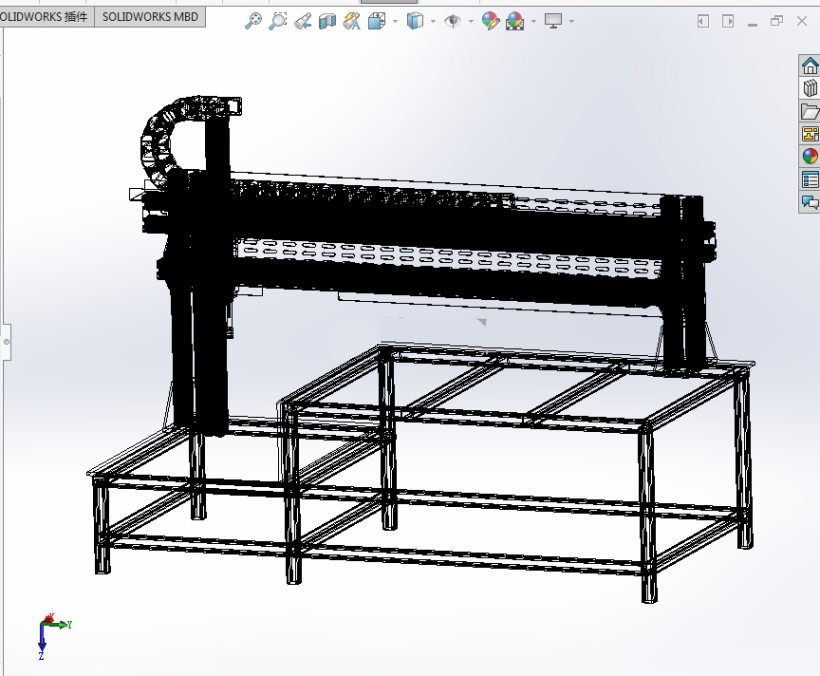Expand the View Settings dropdown arrow

572,21
